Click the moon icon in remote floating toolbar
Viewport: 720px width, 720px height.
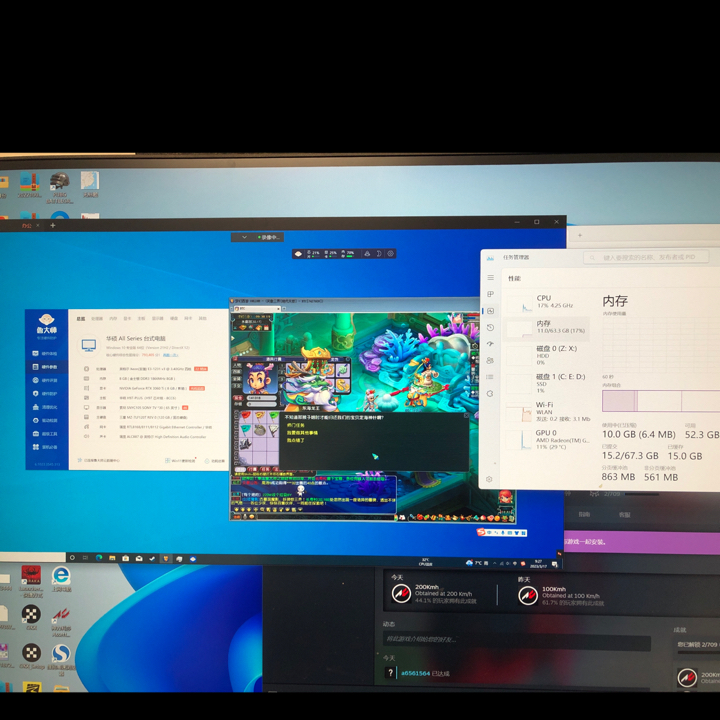379,253
